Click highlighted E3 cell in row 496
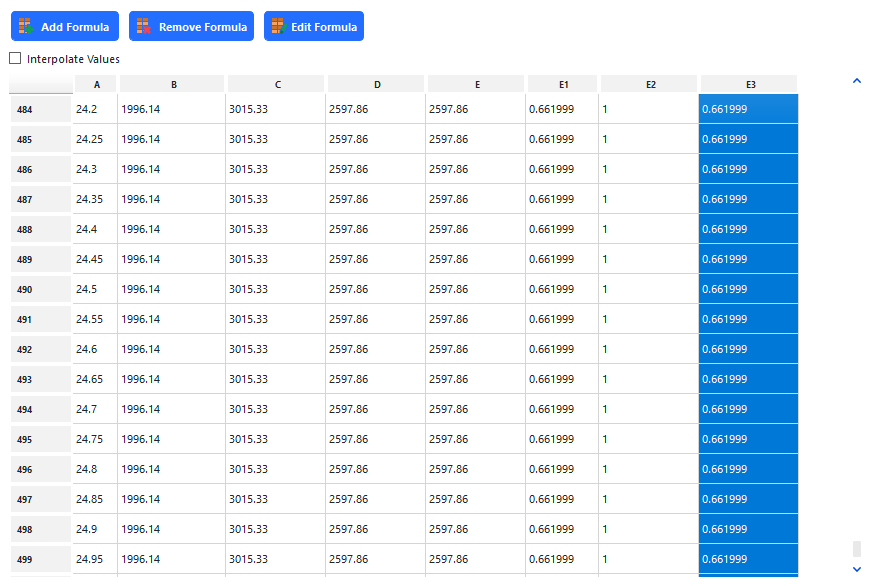 (748, 469)
